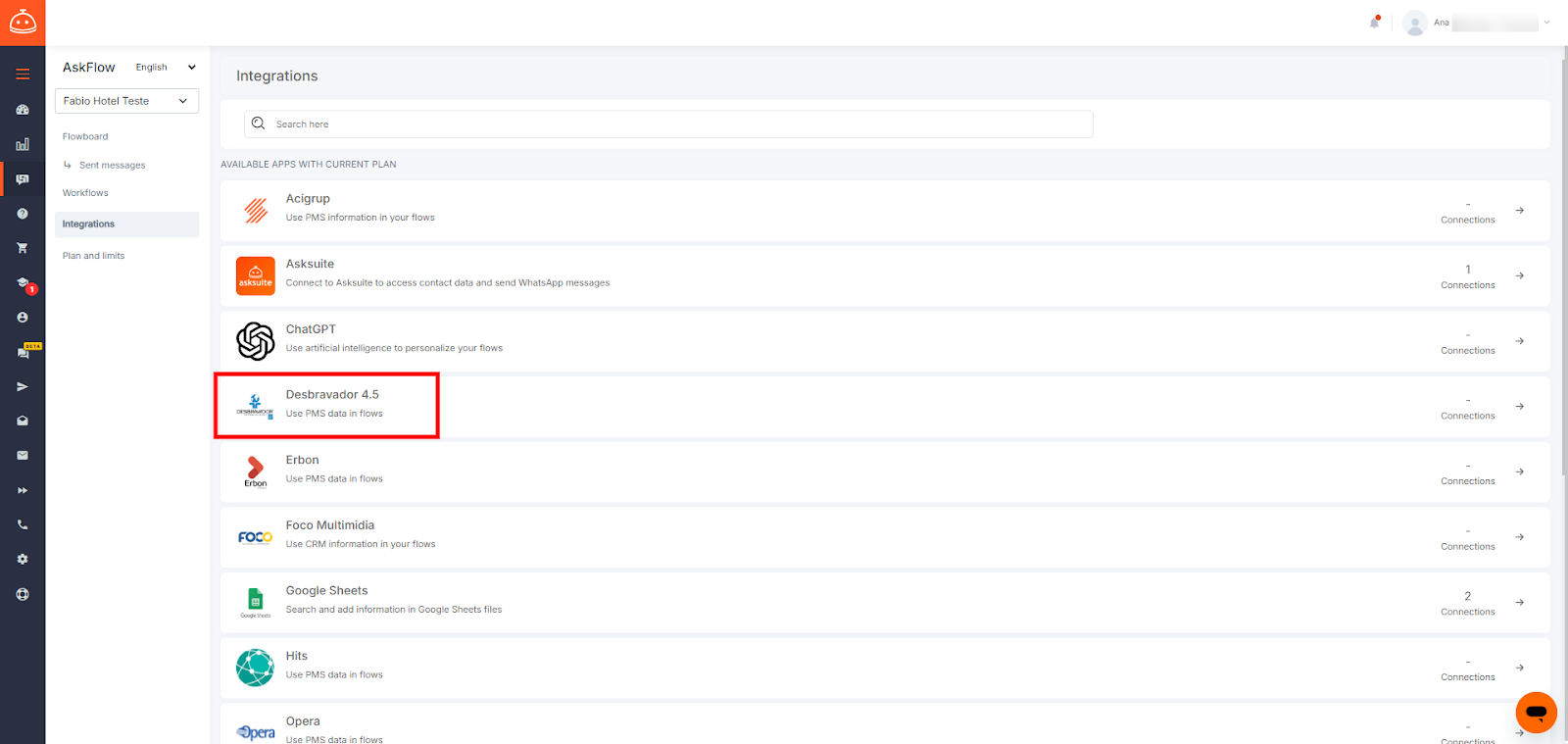
Task: Open ChatGPT integration arrow
Action: click(x=1520, y=341)
